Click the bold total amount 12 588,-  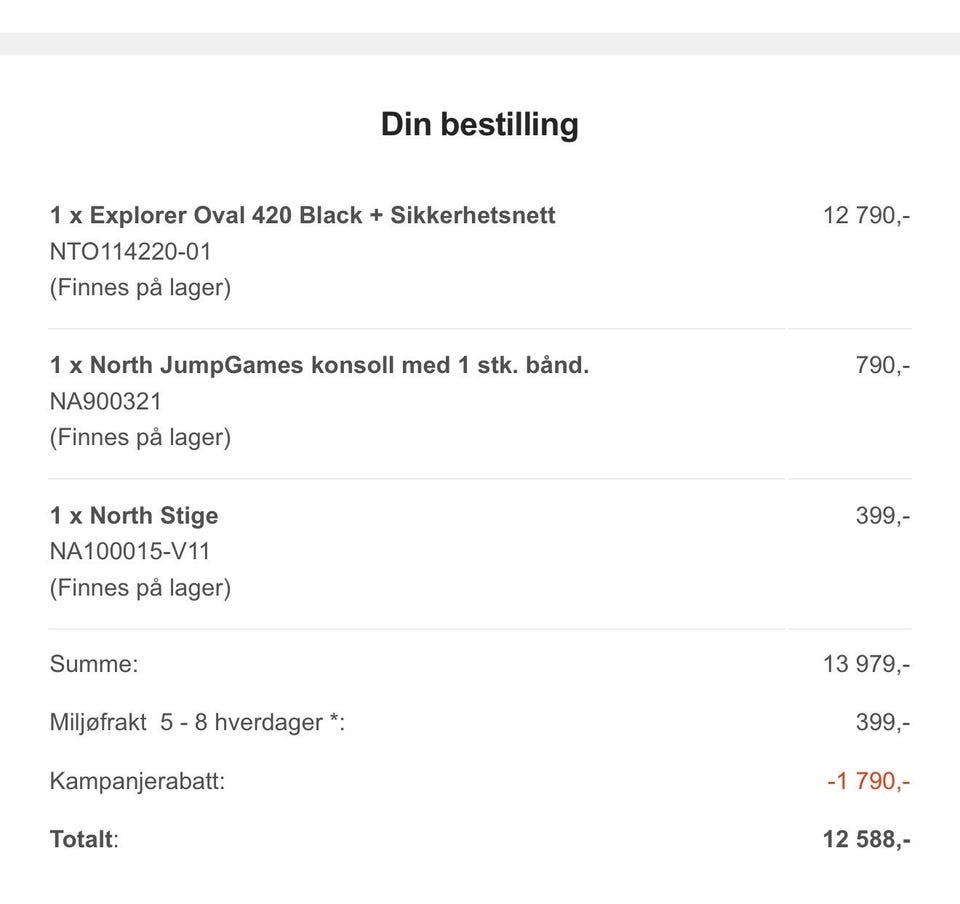pyautogui.click(x=866, y=839)
